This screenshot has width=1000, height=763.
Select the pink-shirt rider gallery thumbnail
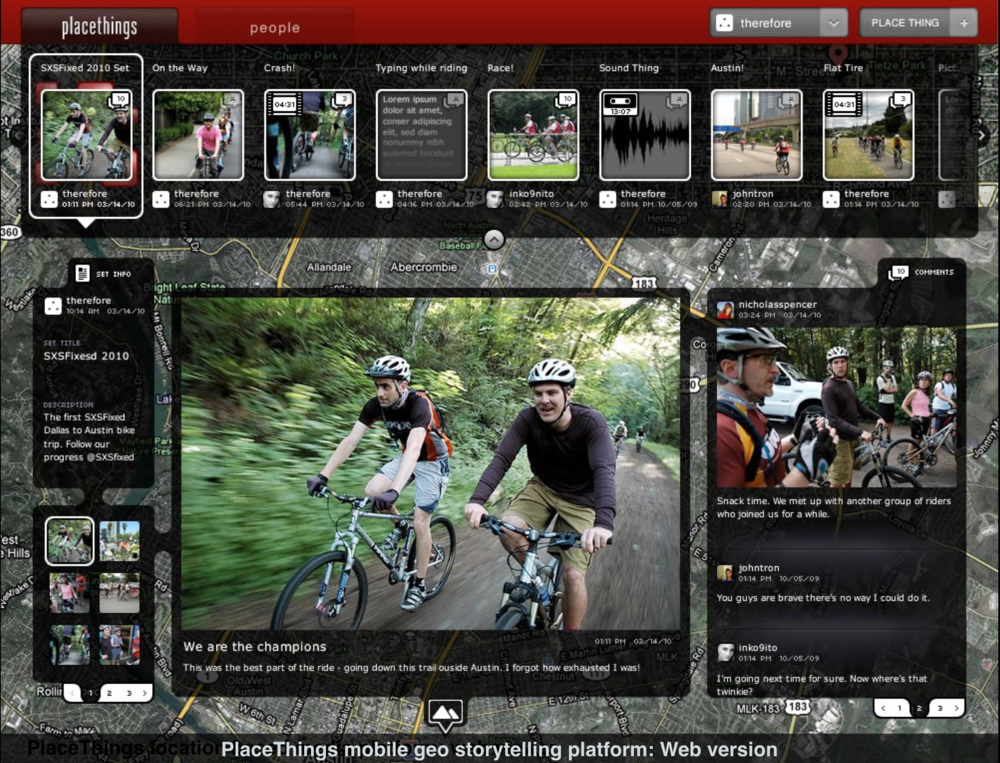pos(70,593)
